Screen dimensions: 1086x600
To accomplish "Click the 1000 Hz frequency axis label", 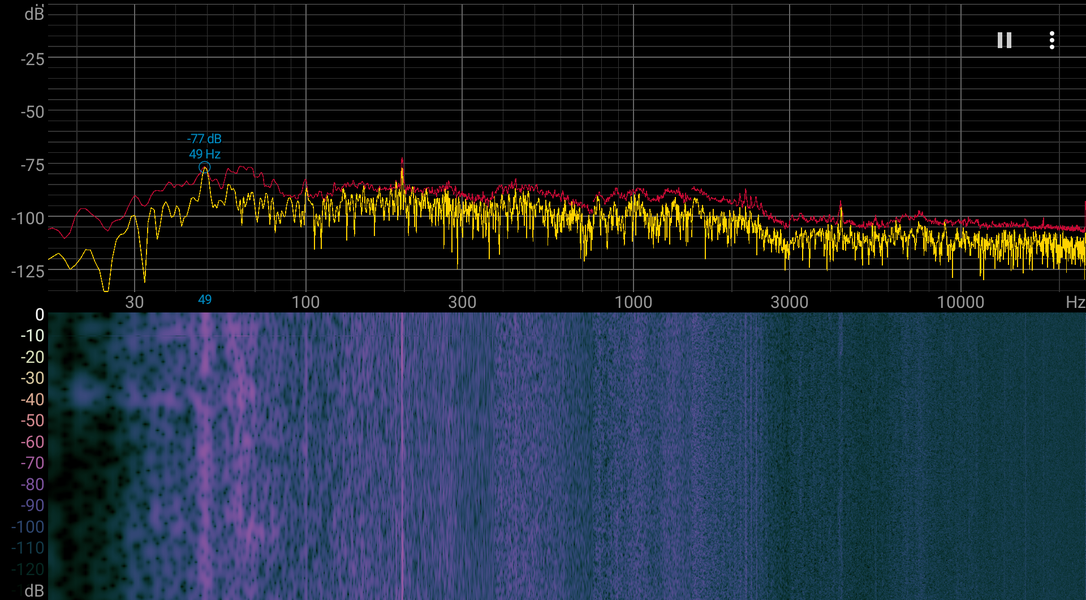I will click(x=633, y=302).
